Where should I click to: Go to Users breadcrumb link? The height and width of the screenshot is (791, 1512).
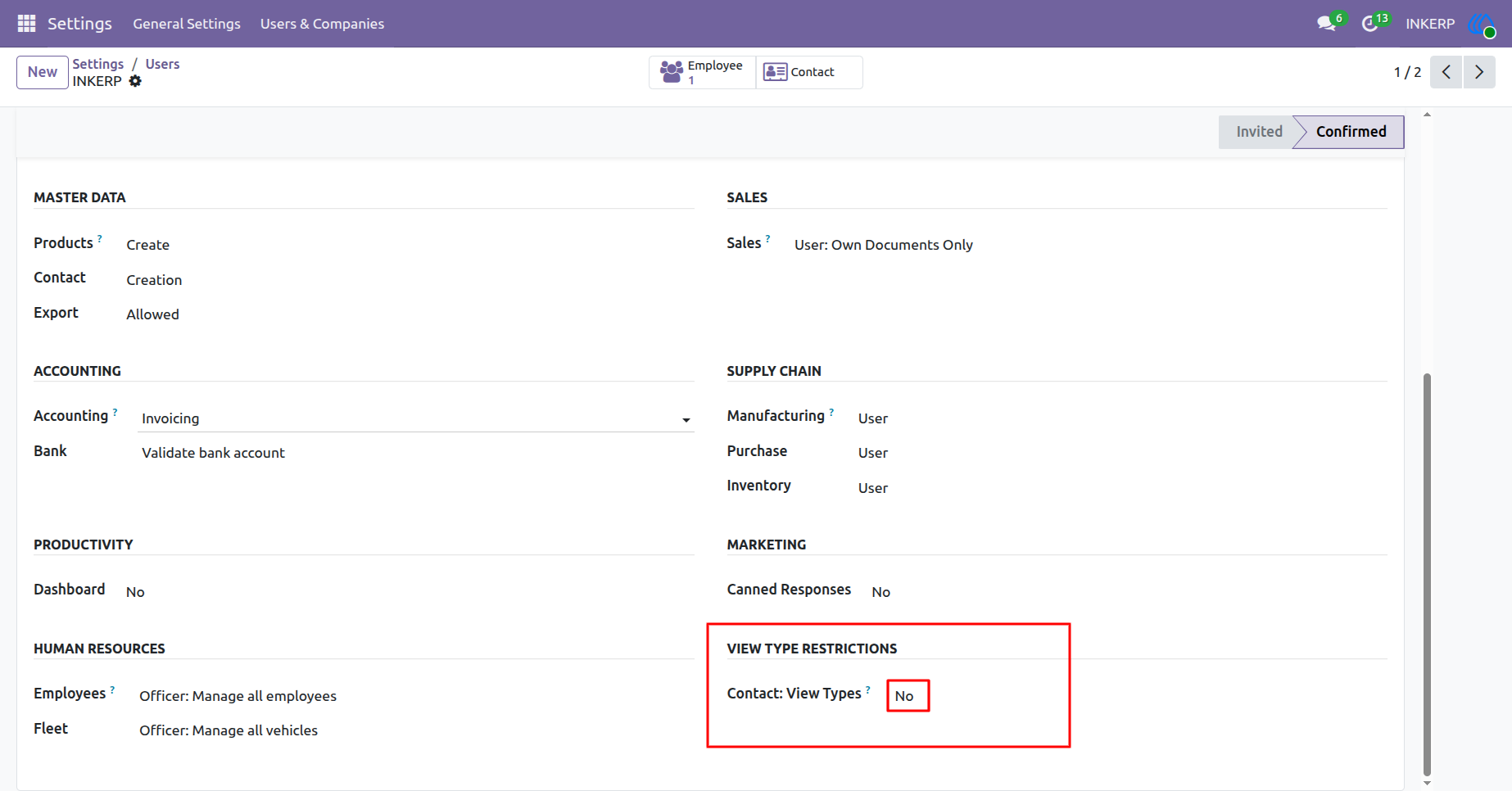click(162, 64)
